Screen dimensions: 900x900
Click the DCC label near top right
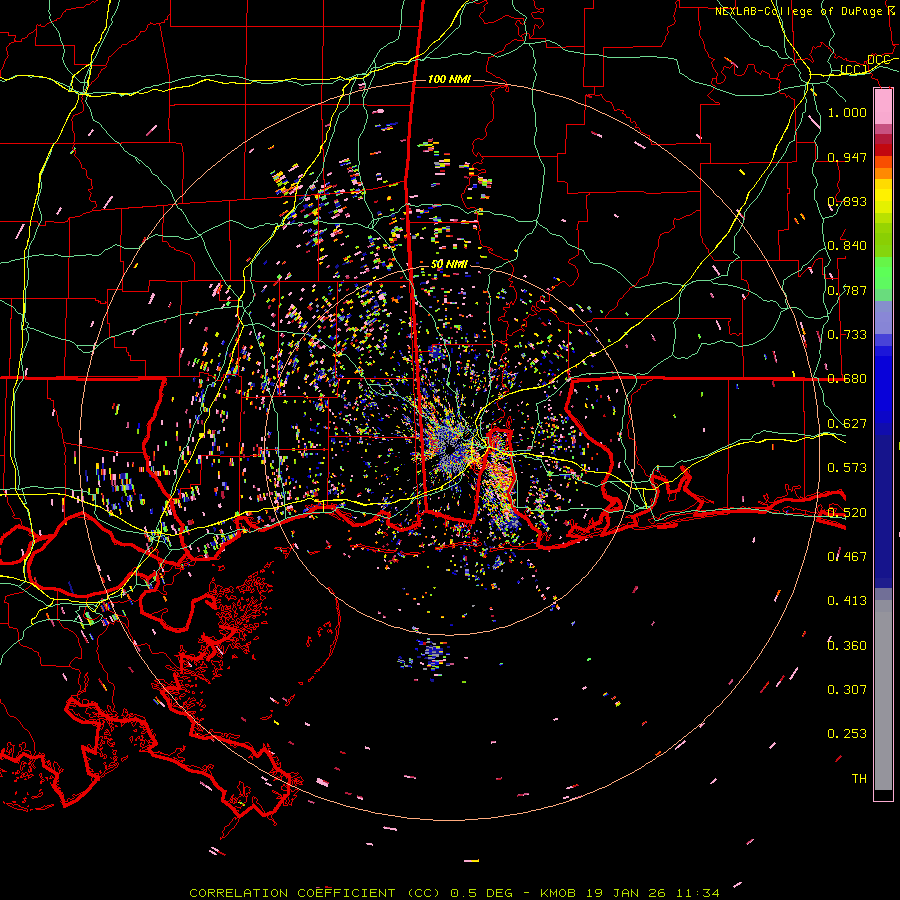click(x=879, y=60)
